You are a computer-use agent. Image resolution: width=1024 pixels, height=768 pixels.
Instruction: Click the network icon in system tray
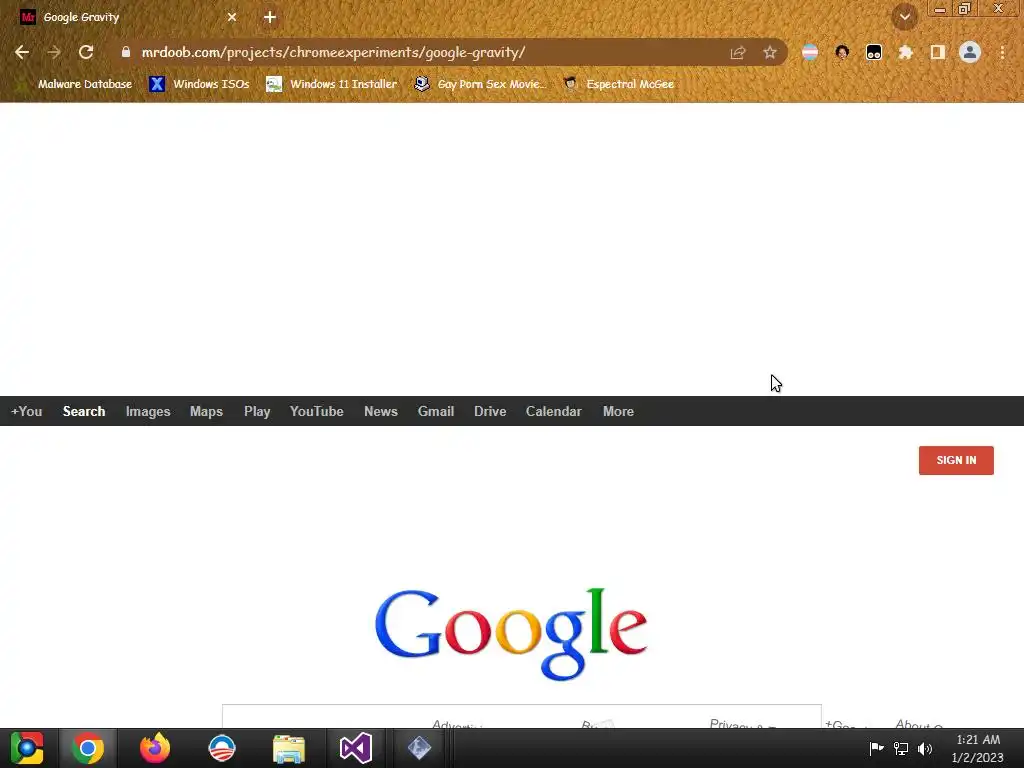coord(901,748)
